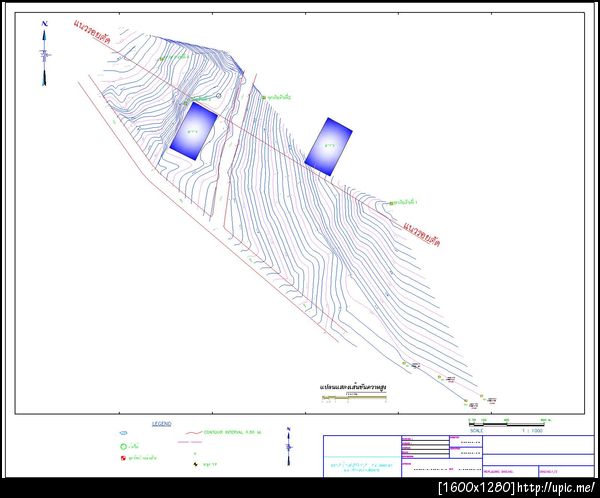The width and height of the screenshot is (600, 498).
Task: Select the upper-left red Thai section line label
Action: 92,33
